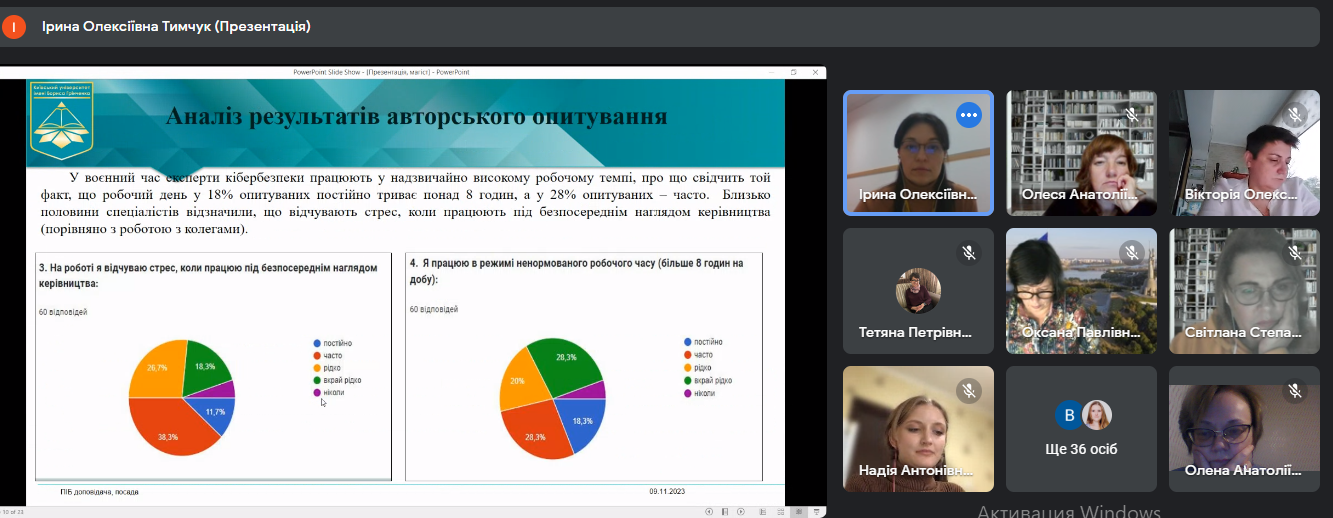The width and height of the screenshot is (1333, 518).
Task: Select the Reading View icon in PowerPoint
Action: click(799, 512)
